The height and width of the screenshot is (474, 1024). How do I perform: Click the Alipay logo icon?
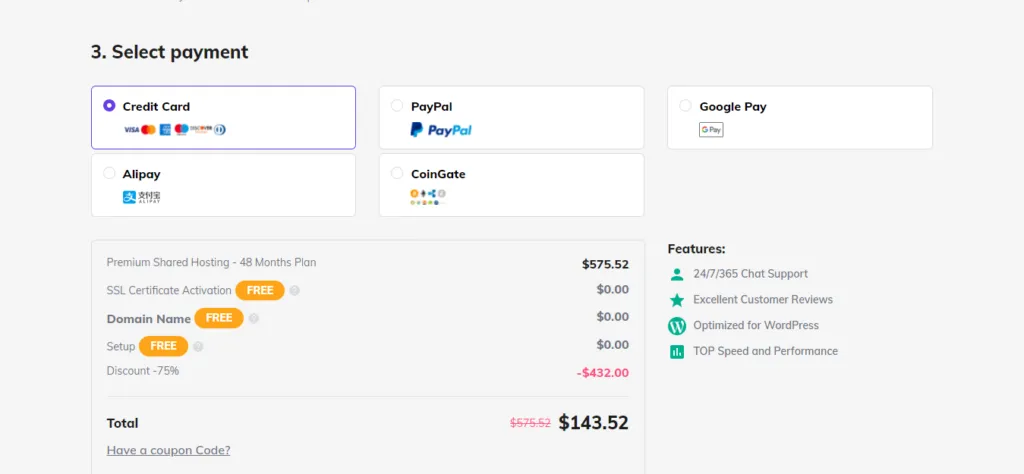tap(141, 197)
